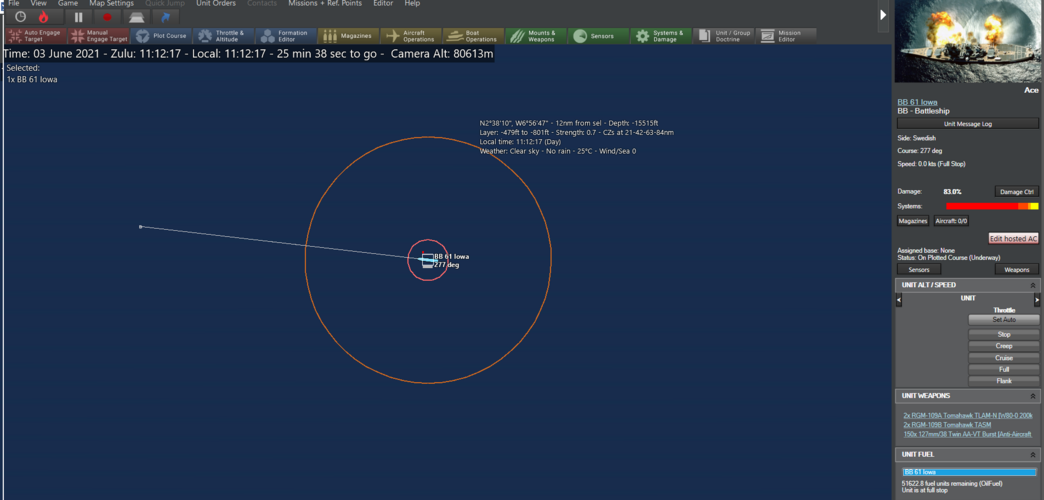
Task: Open the View menu
Action: (x=39, y=3)
